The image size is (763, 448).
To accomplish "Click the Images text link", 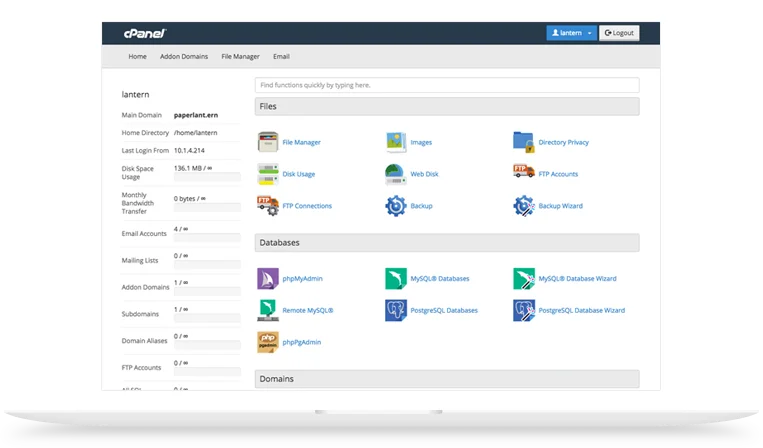I will (421, 143).
